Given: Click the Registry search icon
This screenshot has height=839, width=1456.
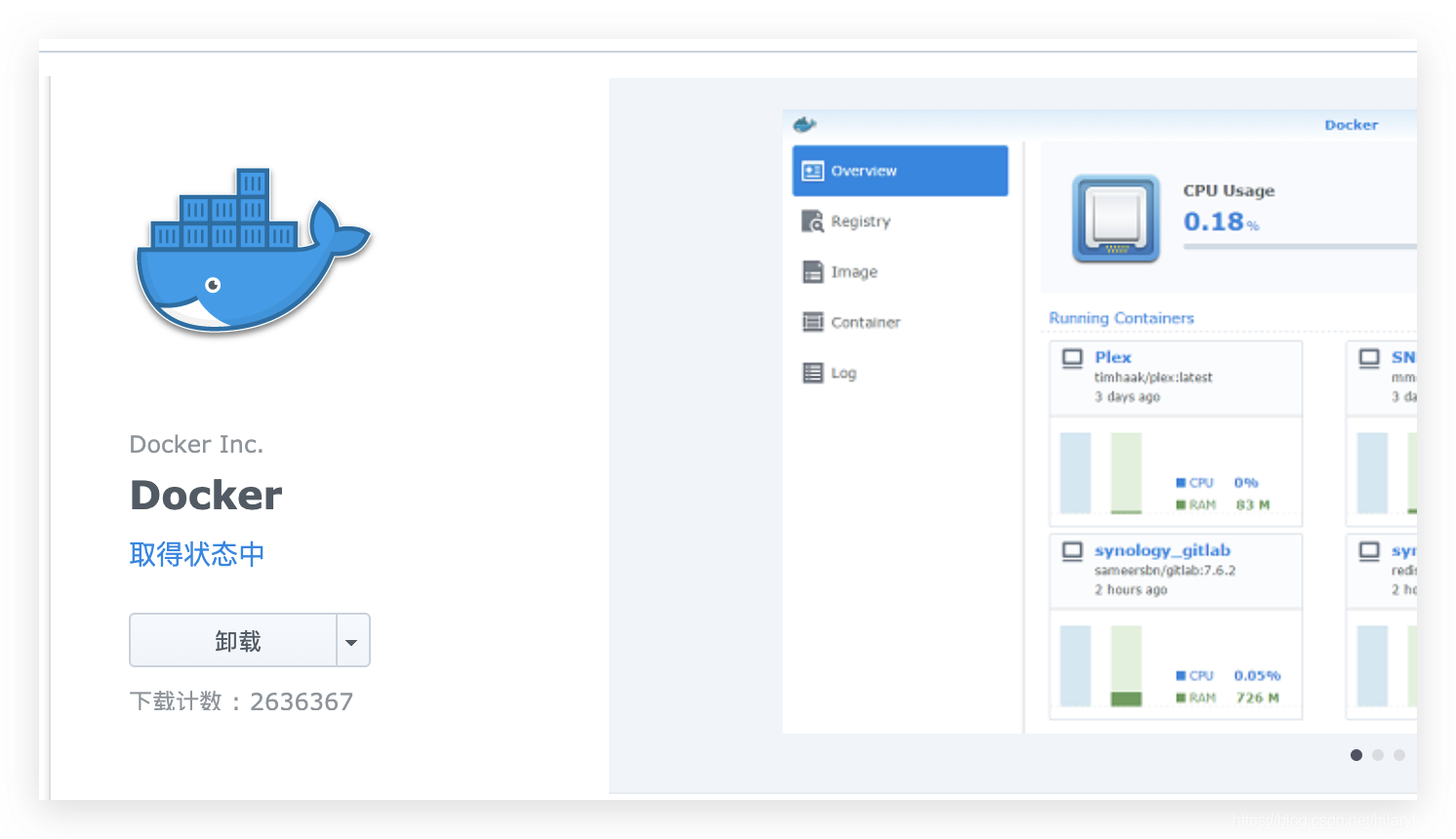Looking at the screenshot, I should click(813, 221).
